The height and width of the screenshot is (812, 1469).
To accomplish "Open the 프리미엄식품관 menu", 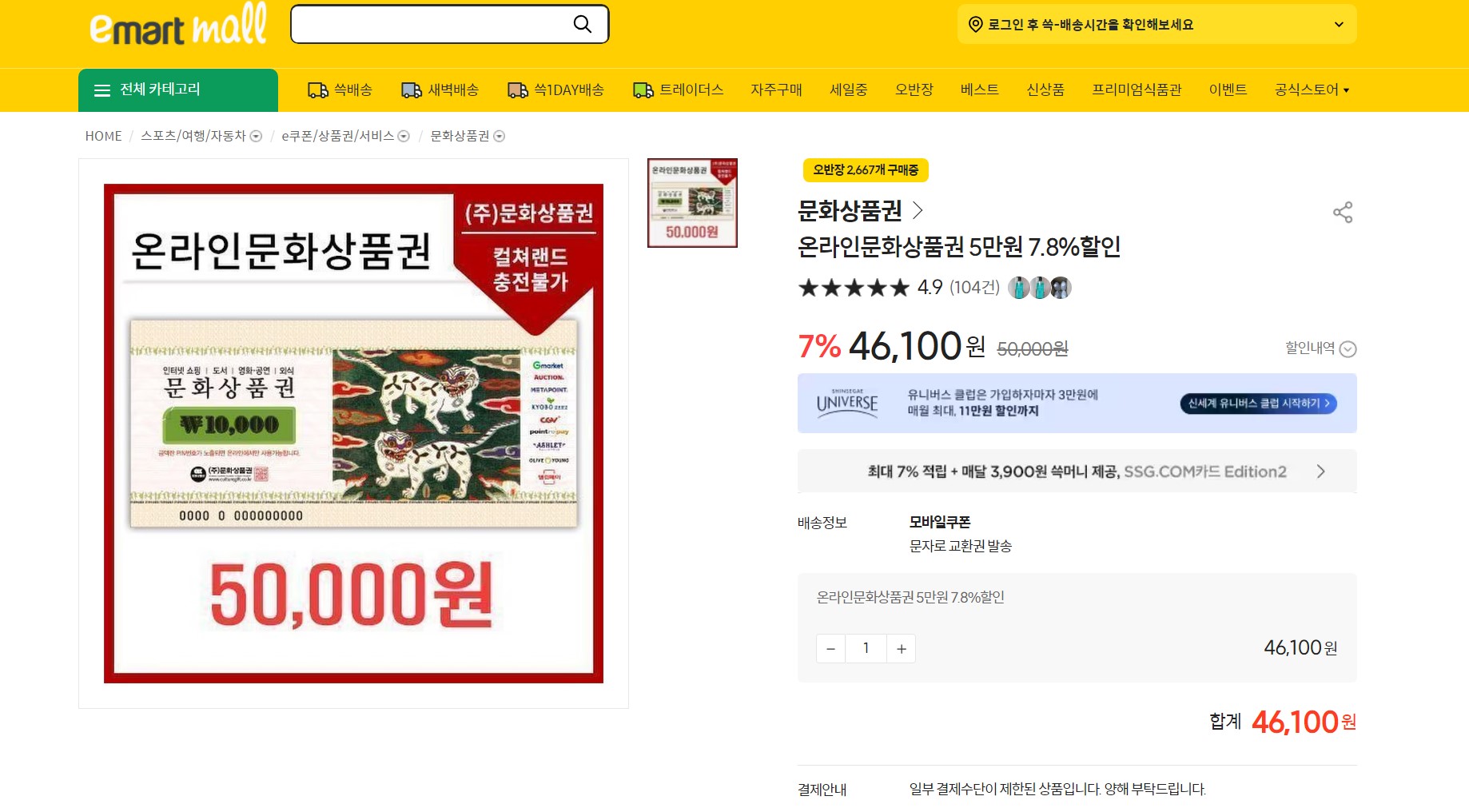I will tap(1137, 90).
